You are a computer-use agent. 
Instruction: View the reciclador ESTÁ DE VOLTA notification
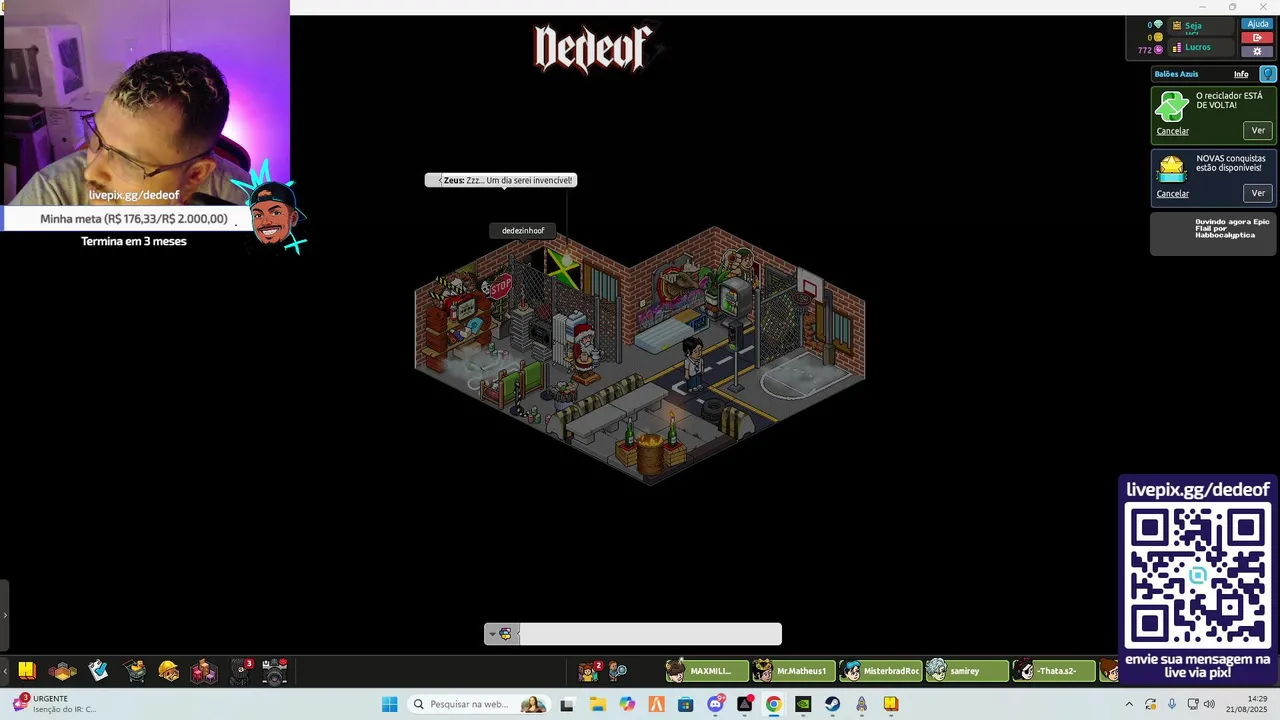(x=1258, y=131)
